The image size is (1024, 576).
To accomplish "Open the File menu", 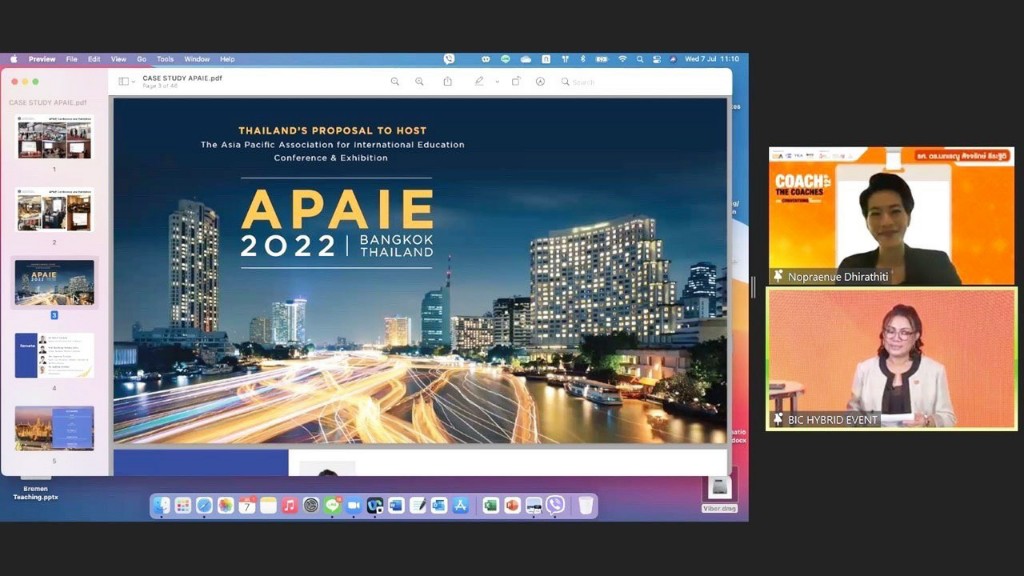I will pos(72,59).
